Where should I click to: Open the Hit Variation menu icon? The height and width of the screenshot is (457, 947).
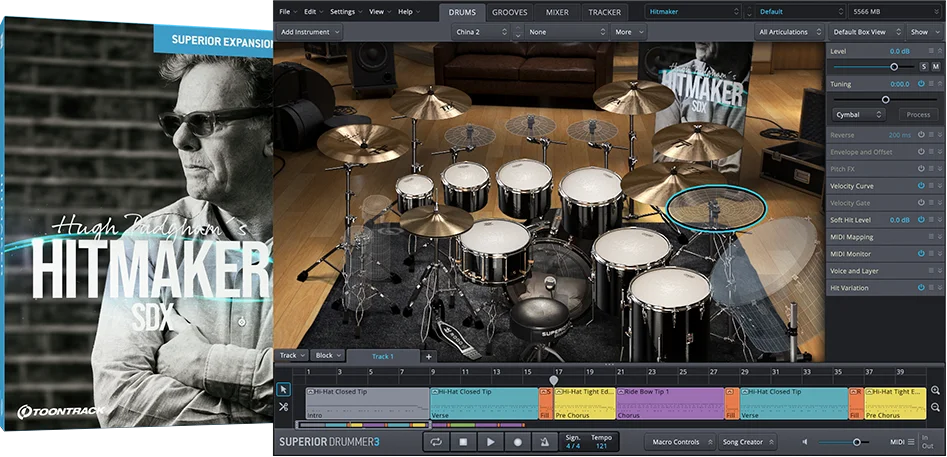coord(931,288)
